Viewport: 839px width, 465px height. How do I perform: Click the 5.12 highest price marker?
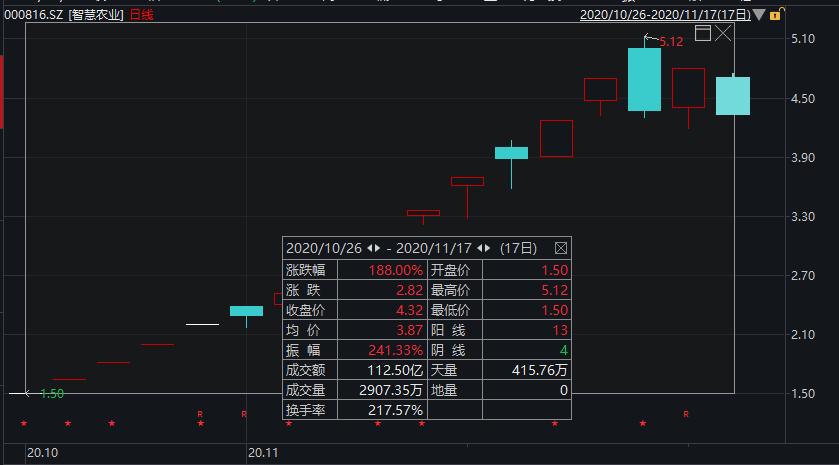670,41
